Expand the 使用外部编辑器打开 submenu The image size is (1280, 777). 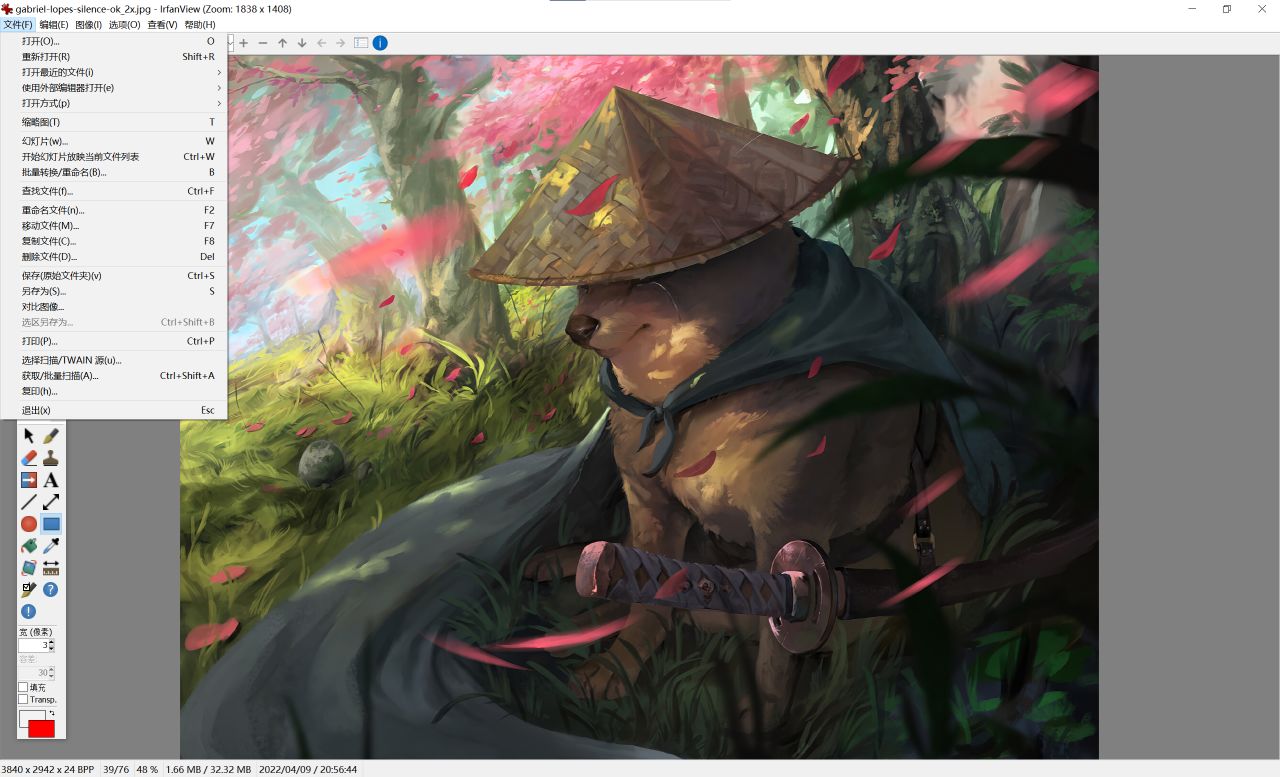click(x=114, y=88)
